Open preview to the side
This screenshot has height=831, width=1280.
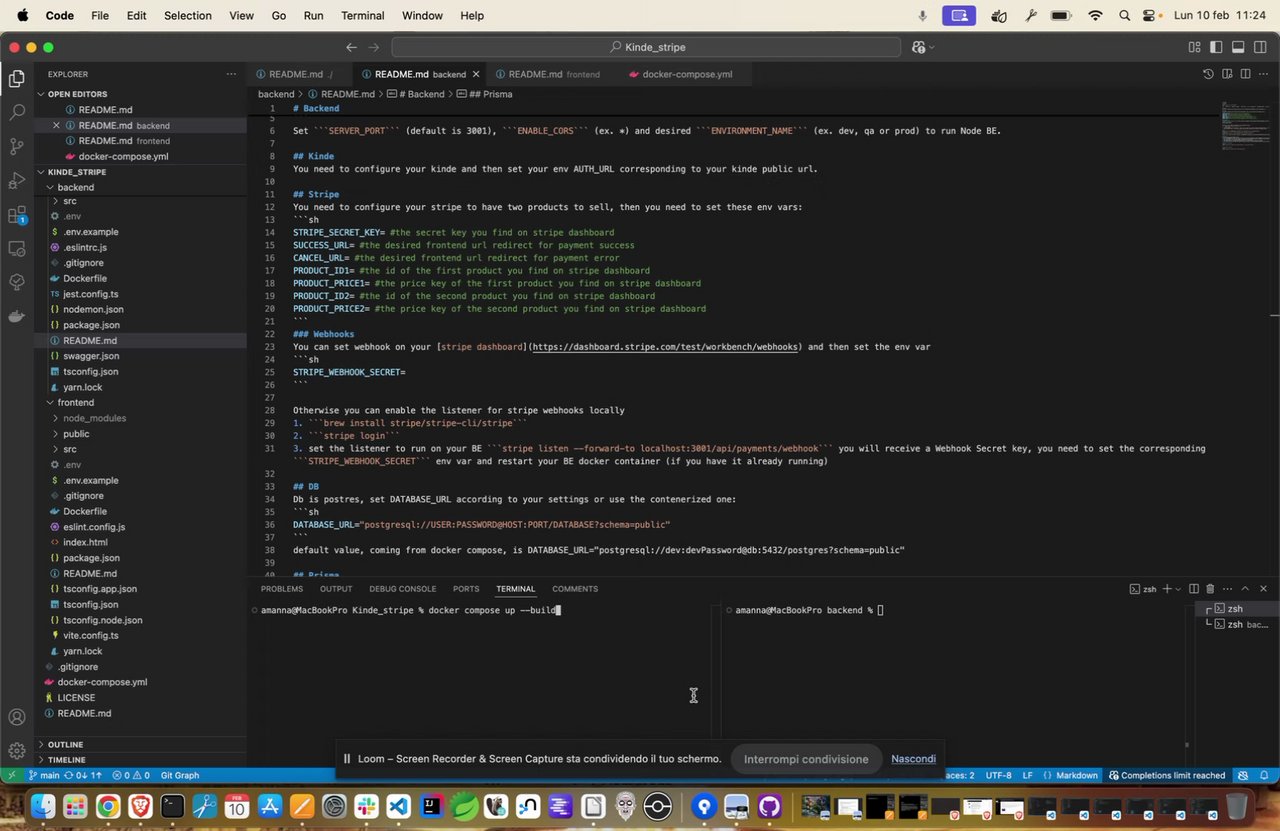pos(1227,74)
